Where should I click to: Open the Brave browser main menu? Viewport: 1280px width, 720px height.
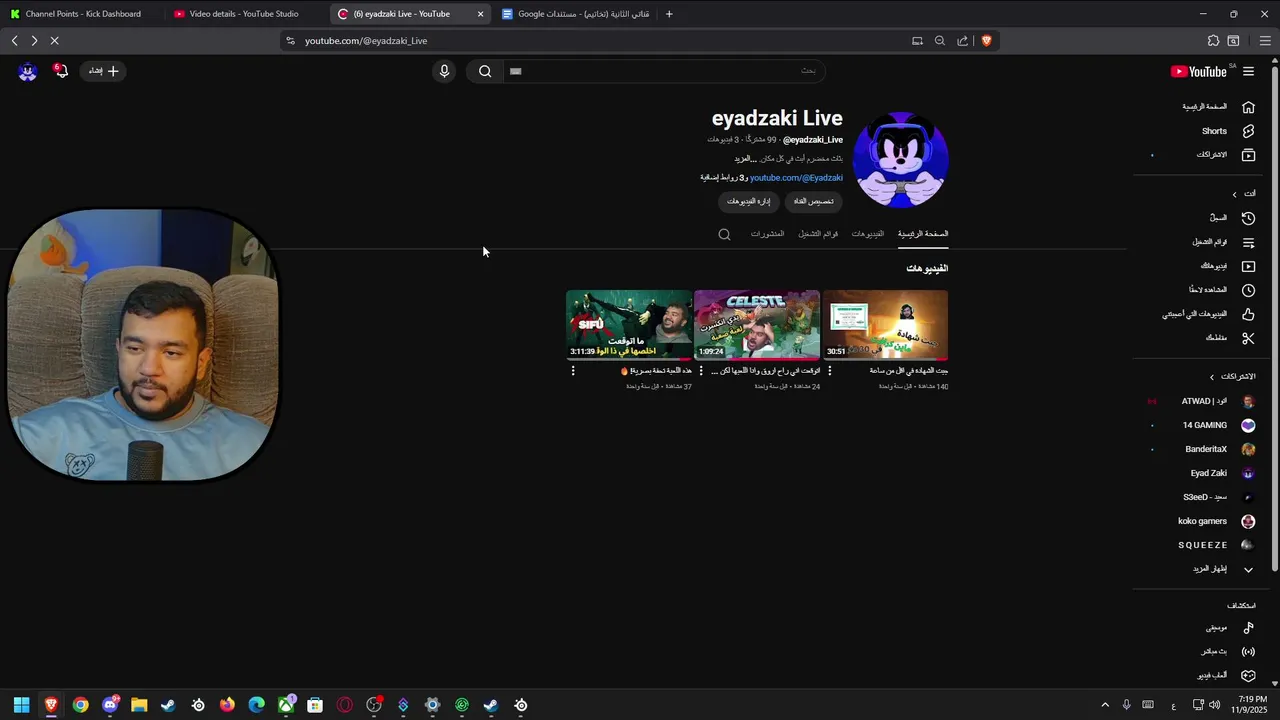pyautogui.click(x=1265, y=41)
